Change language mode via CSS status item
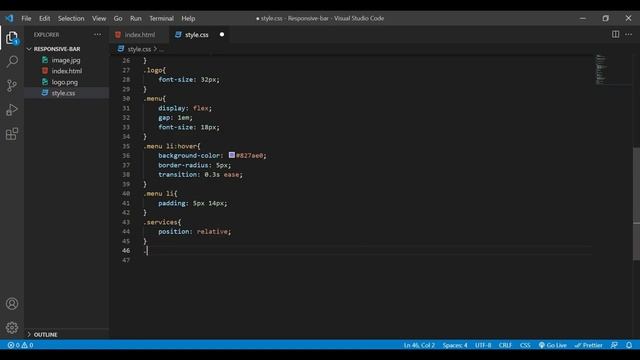The height and width of the screenshot is (360, 640). pyautogui.click(x=525, y=345)
